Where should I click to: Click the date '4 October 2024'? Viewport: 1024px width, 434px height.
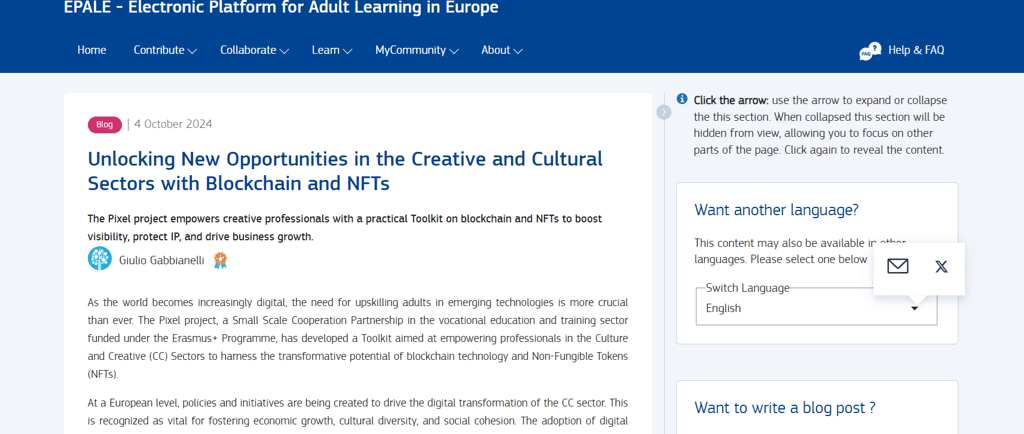173,124
